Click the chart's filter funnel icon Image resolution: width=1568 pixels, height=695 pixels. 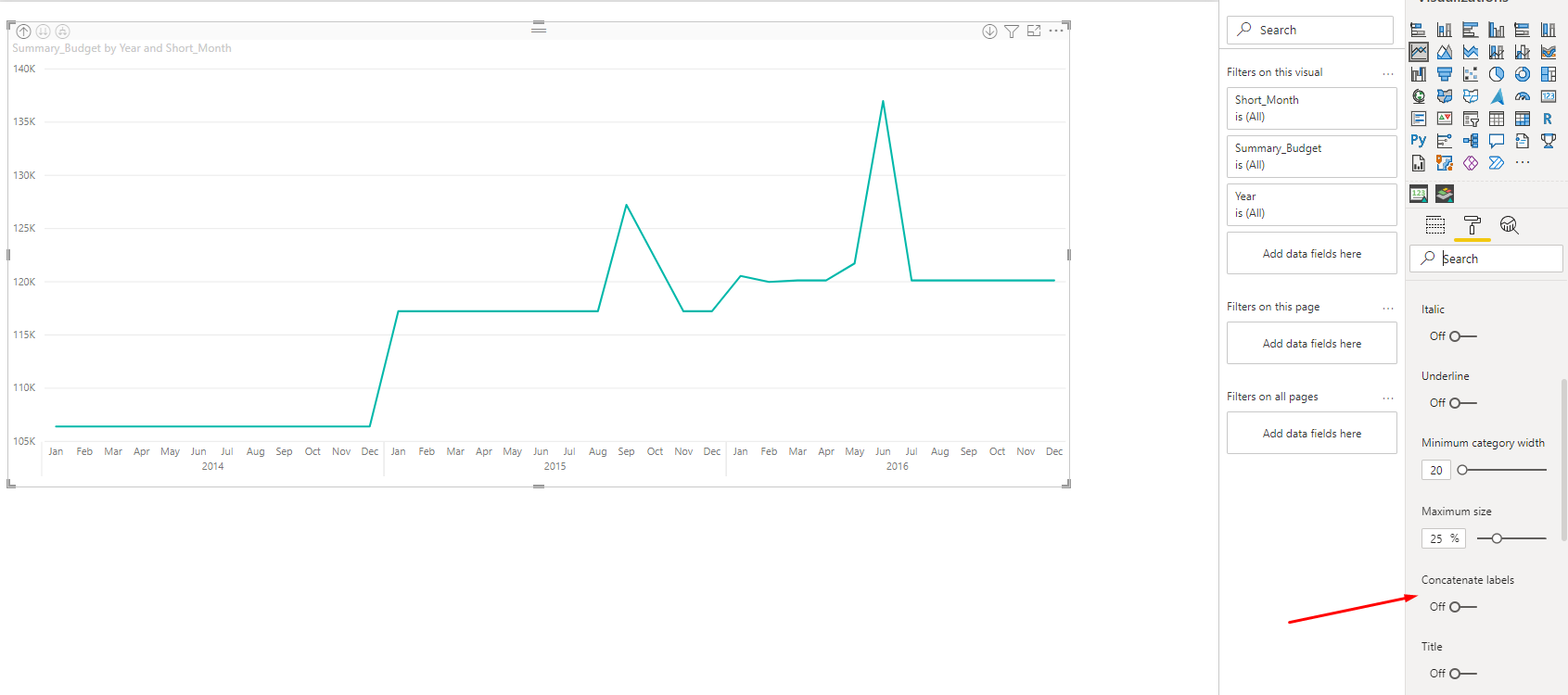click(x=1012, y=32)
